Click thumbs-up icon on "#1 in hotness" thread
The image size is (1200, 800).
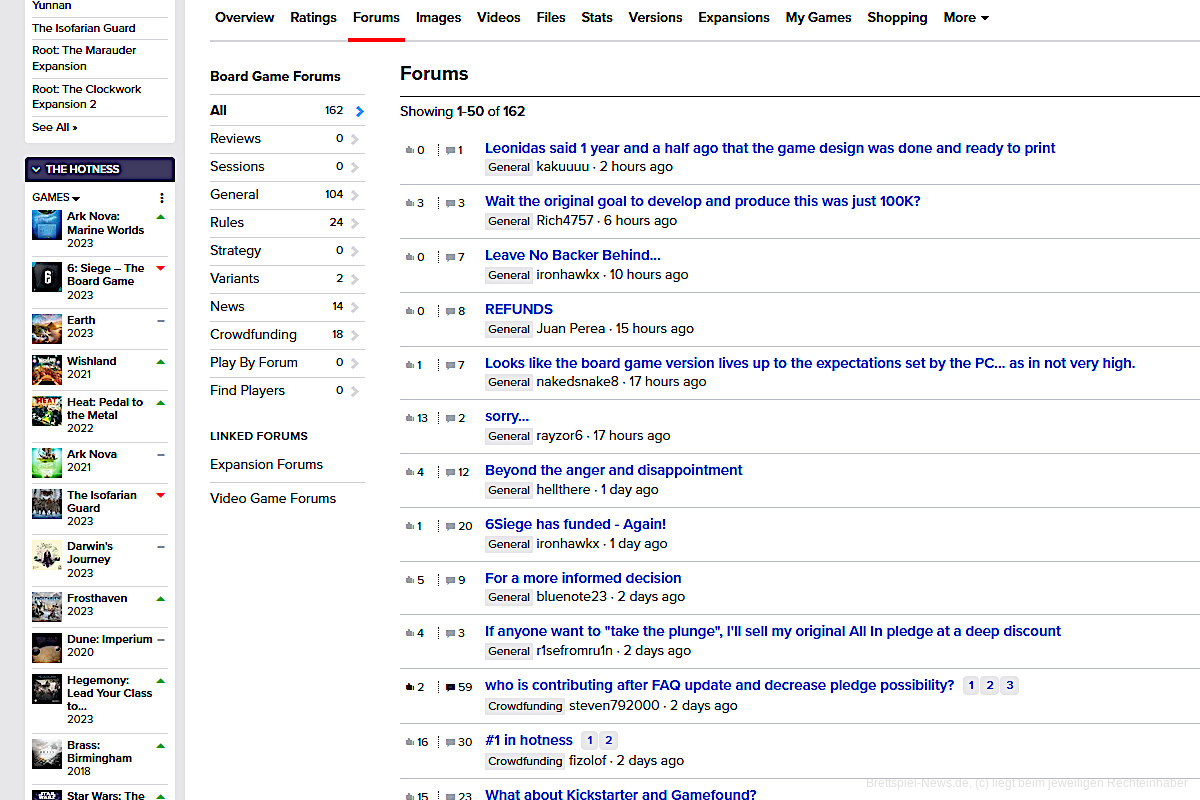410,742
